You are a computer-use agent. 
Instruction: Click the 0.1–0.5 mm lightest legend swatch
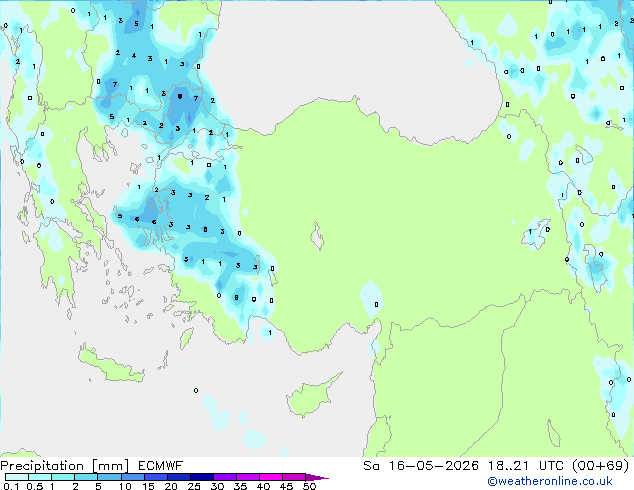pyautogui.click(x=17, y=477)
